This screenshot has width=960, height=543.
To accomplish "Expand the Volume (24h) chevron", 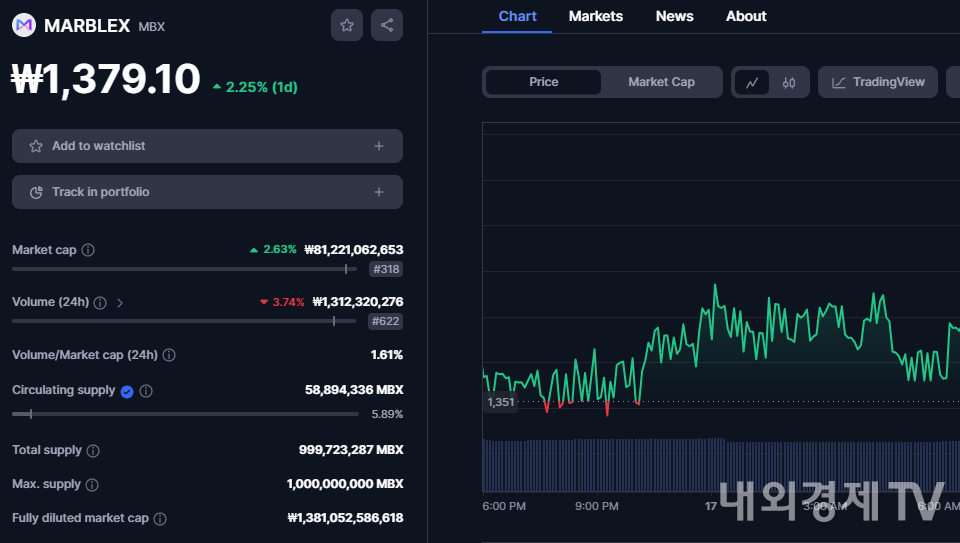I will pos(120,302).
